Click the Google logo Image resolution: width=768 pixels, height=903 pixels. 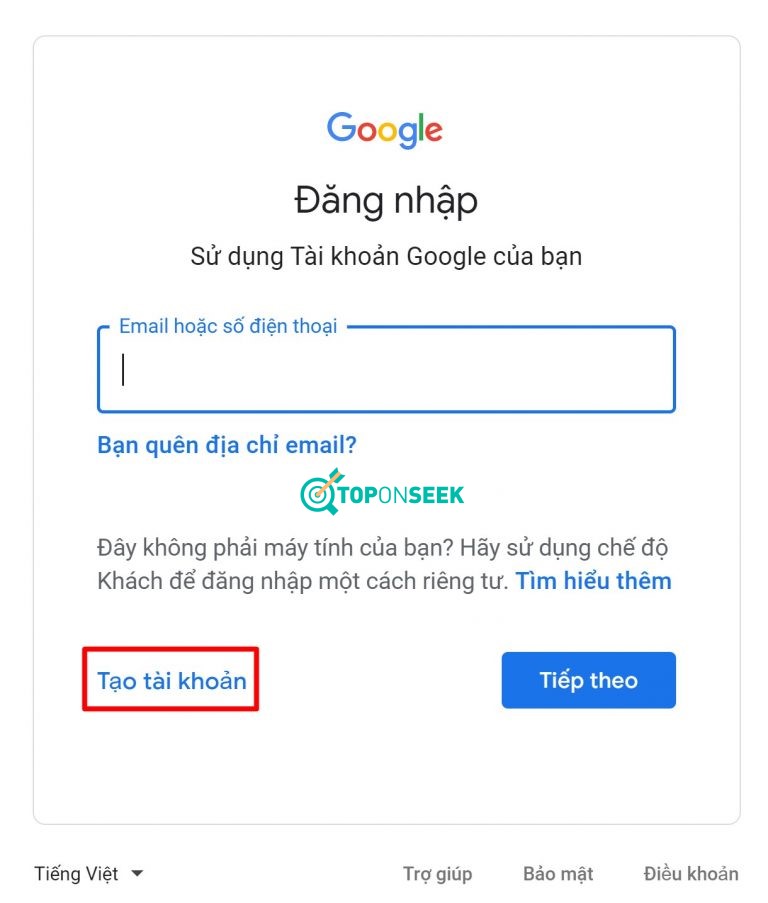click(385, 130)
